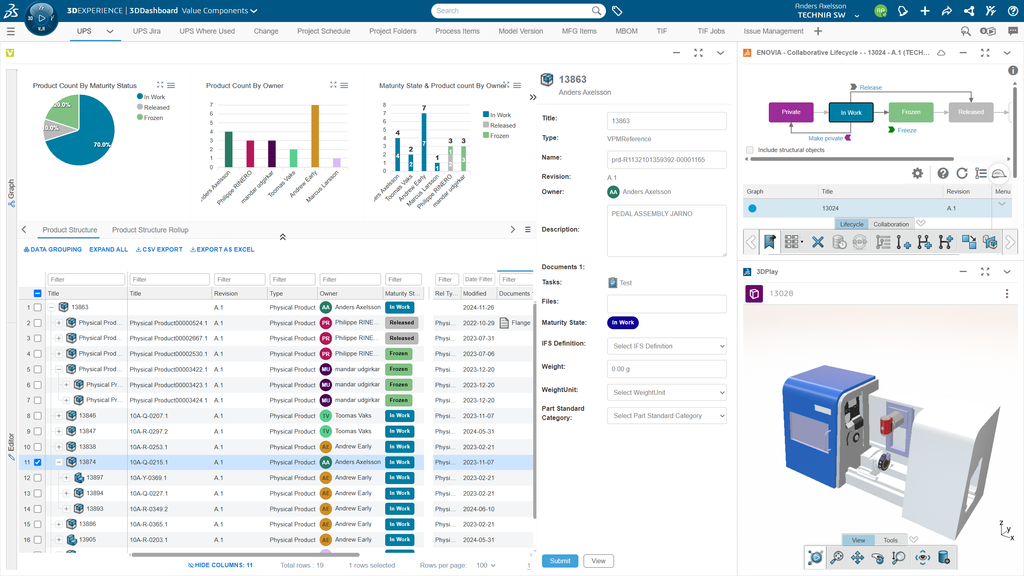Open the Select IFS Definition dropdown
Viewport: 1024px width, 576px height.
point(666,346)
